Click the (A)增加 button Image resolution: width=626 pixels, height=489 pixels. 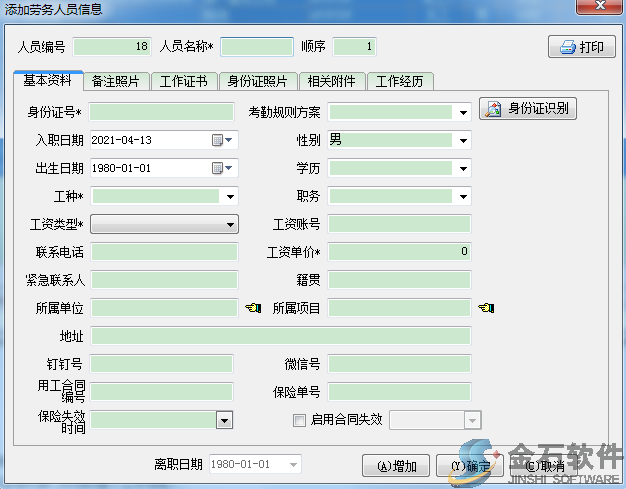coord(396,466)
